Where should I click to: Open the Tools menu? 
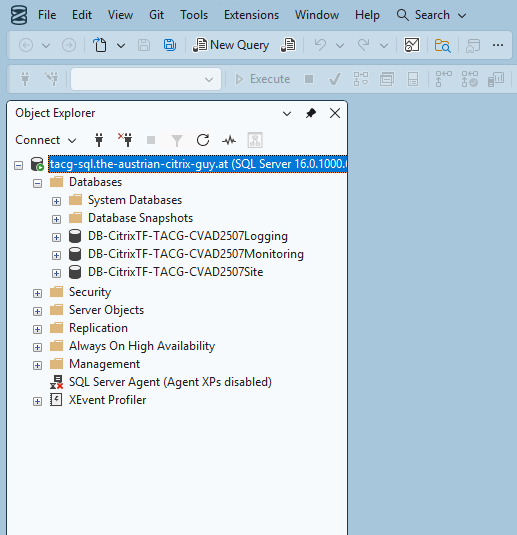(x=194, y=15)
